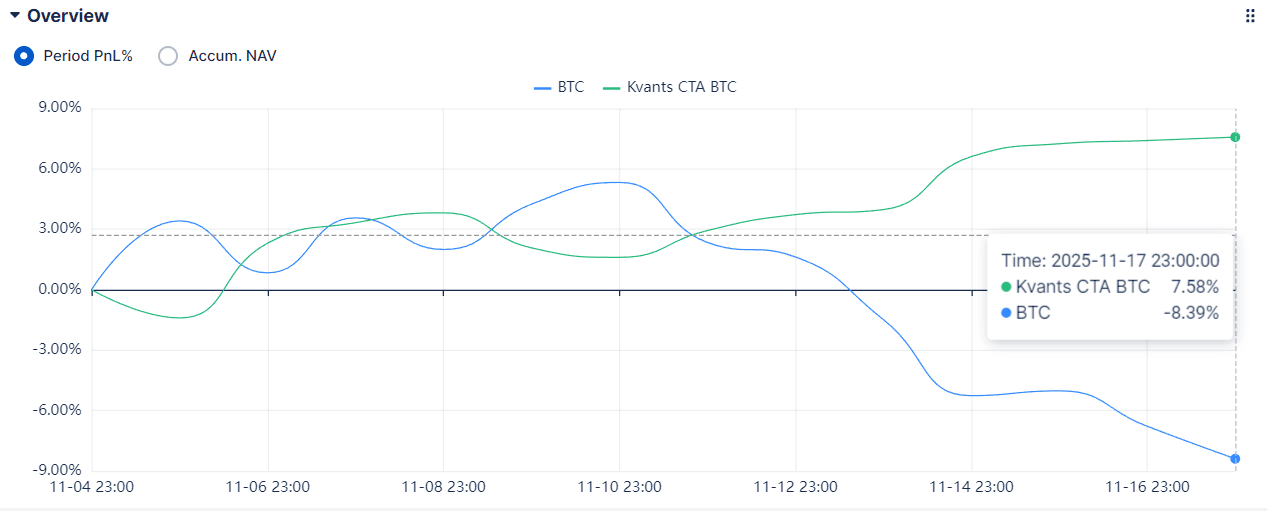Click the 7.58% value in the tooltip
1267x511 pixels.
(1195, 287)
